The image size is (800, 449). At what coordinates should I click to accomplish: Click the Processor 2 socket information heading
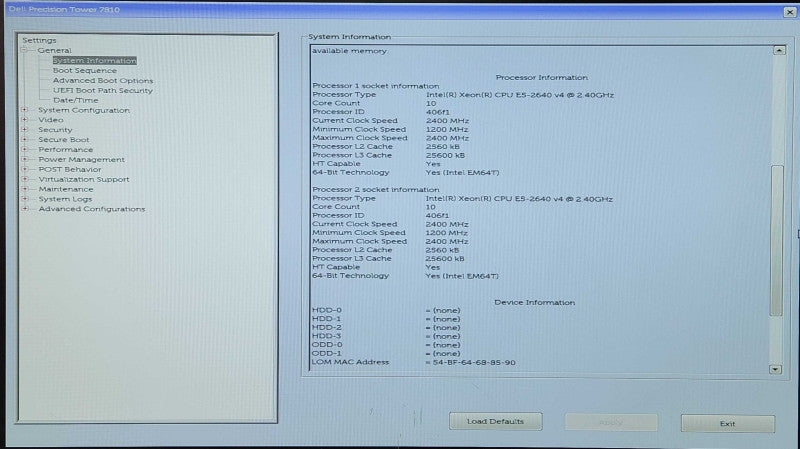click(376, 189)
